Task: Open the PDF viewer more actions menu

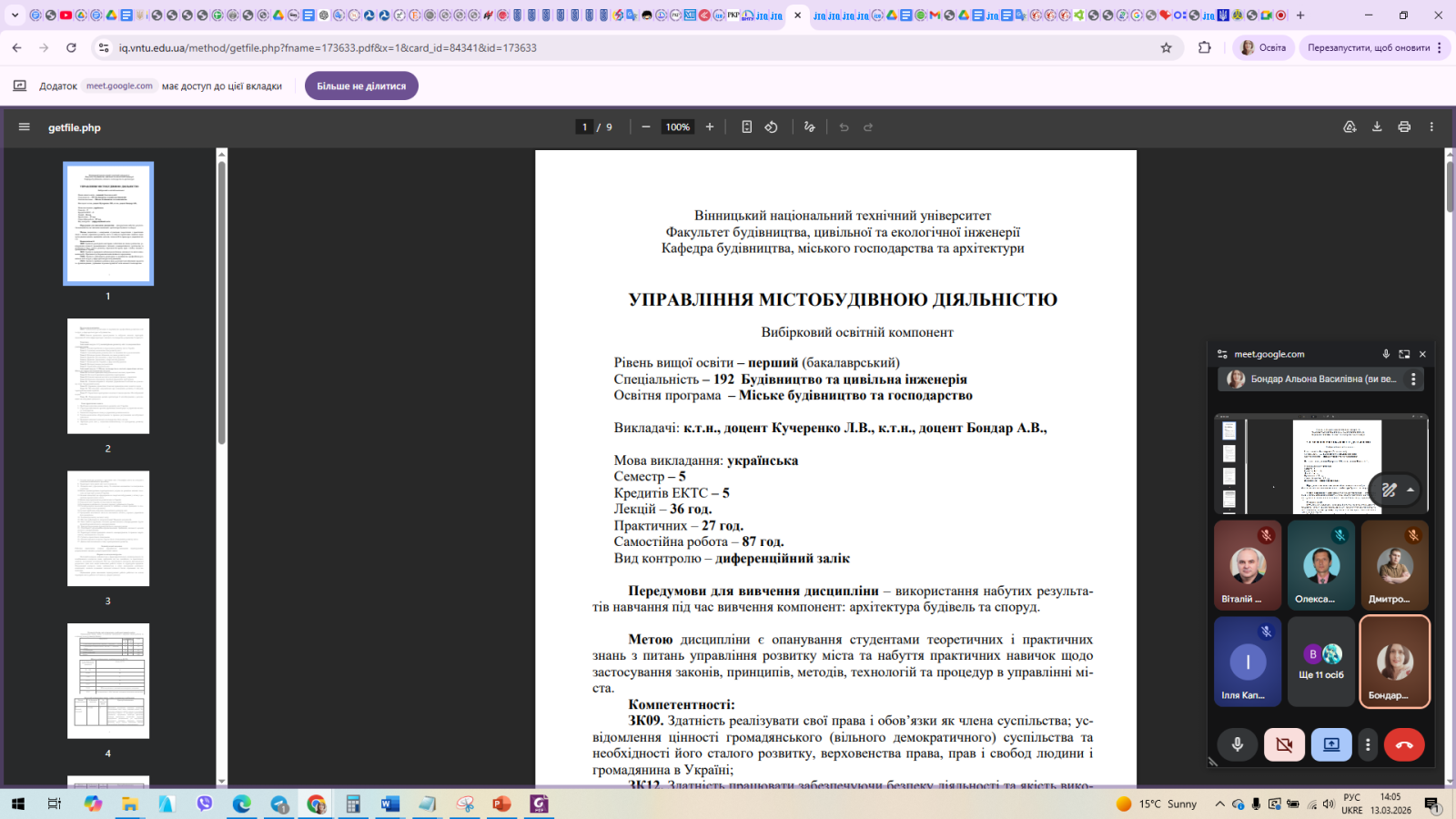Action: click(x=1431, y=127)
